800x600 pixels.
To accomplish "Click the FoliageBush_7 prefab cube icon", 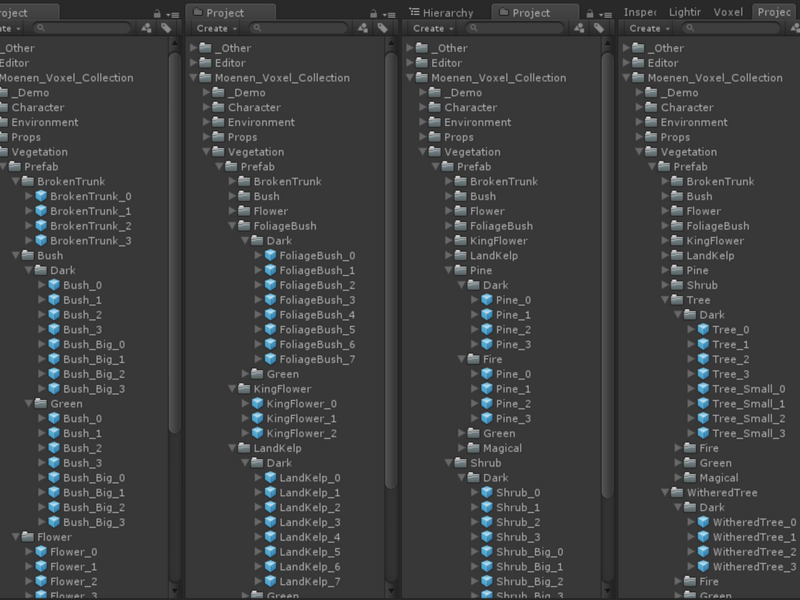I will coord(270,359).
